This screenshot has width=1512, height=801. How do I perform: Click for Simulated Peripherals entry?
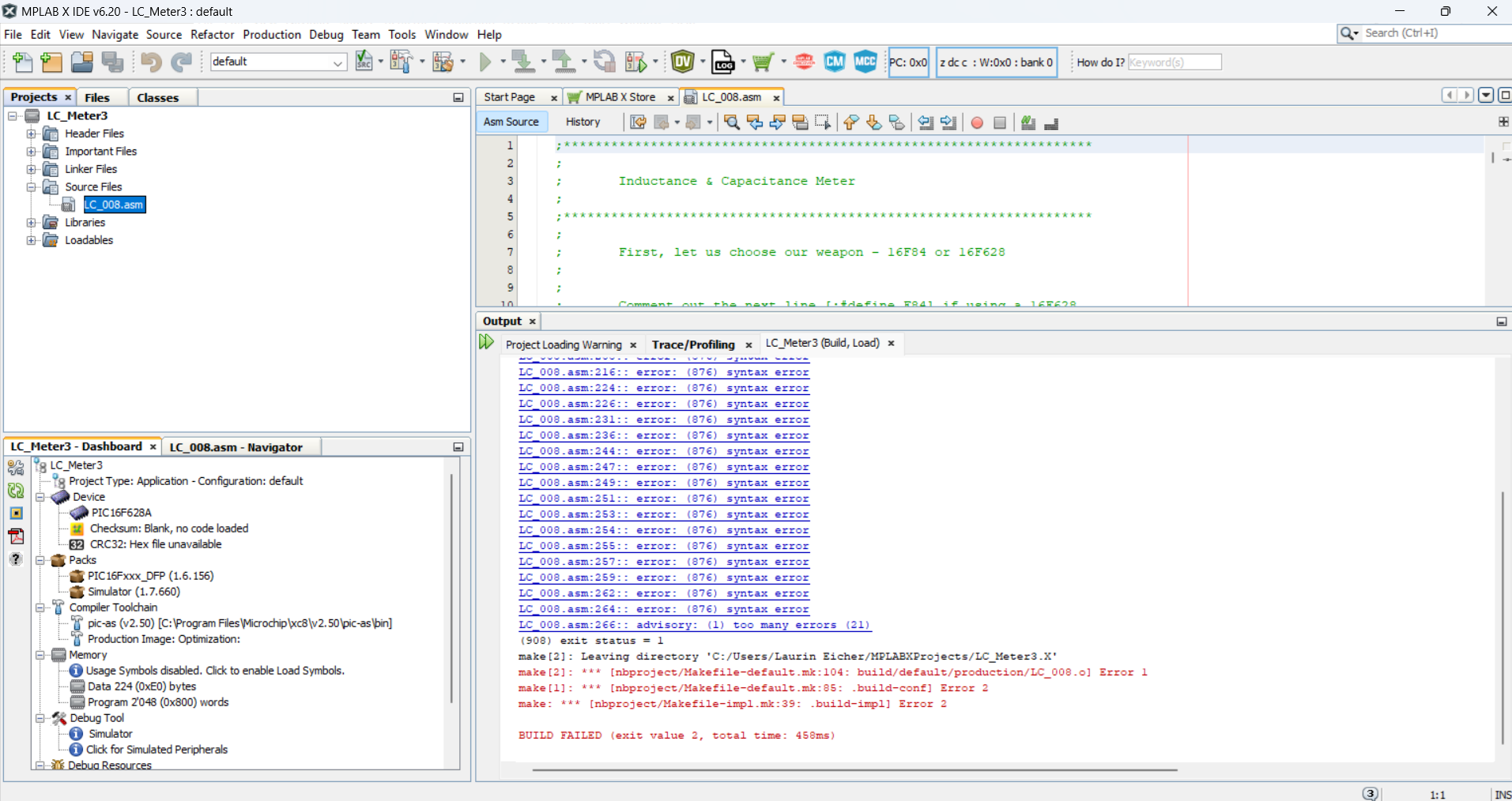pyautogui.click(x=156, y=750)
